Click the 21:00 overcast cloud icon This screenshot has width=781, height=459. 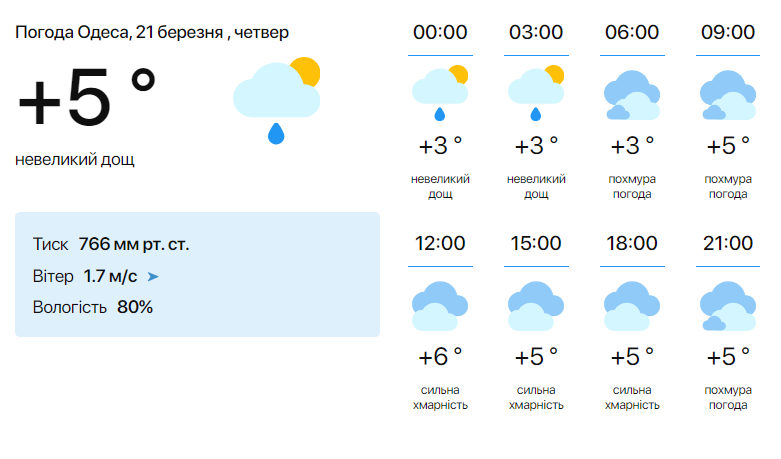click(728, 305)
